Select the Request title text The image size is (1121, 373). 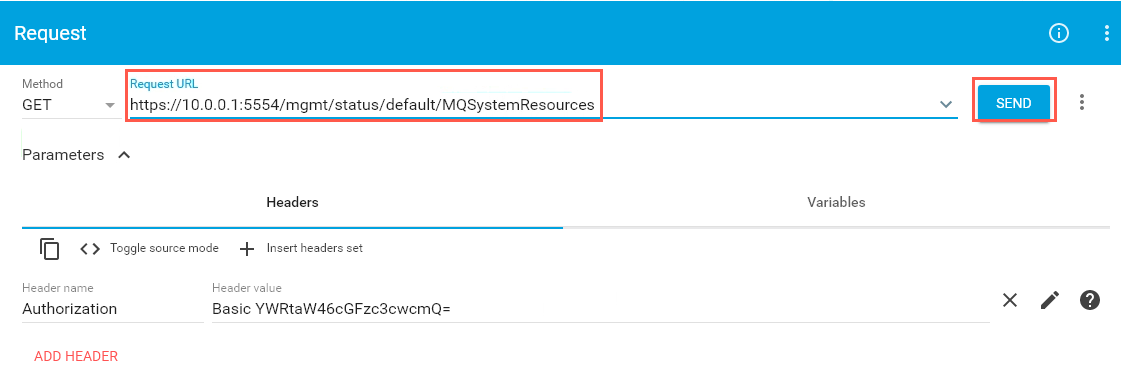pyautogui.click(x=50, y=33)
